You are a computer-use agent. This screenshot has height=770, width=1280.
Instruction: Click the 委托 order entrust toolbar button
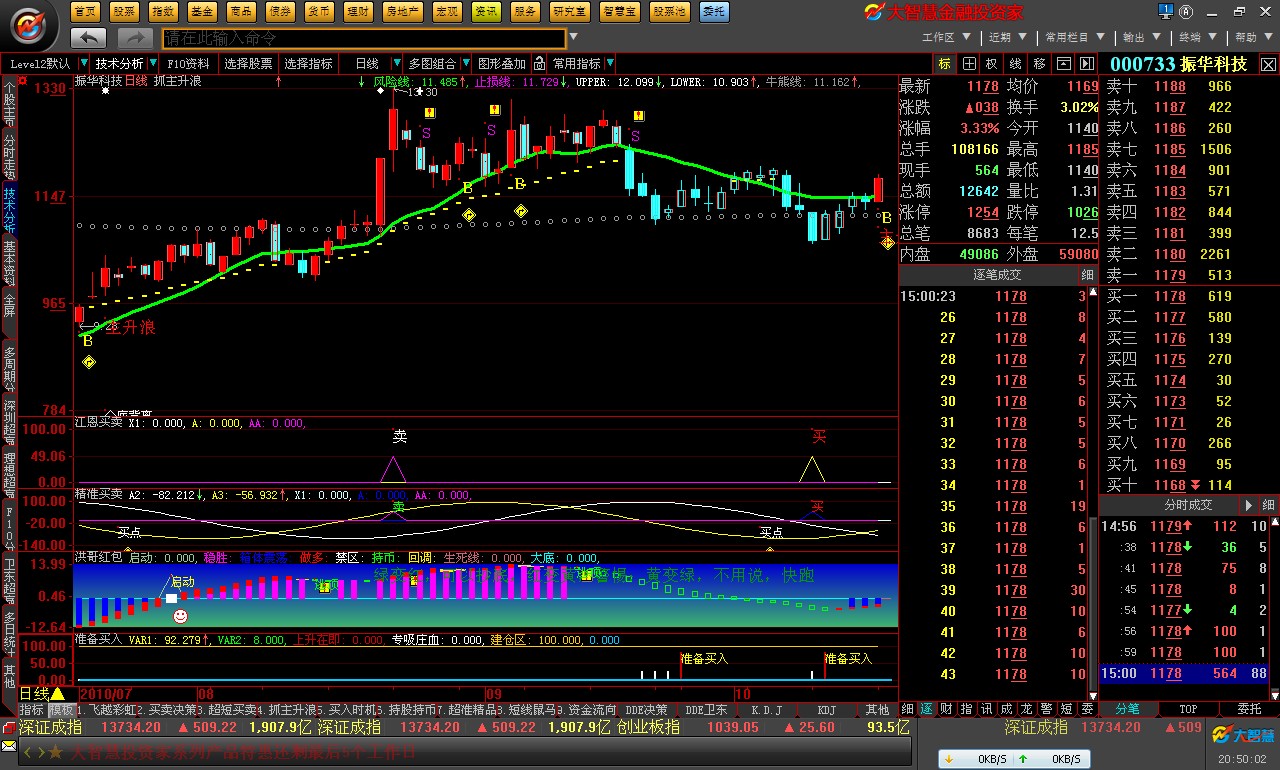714,11
